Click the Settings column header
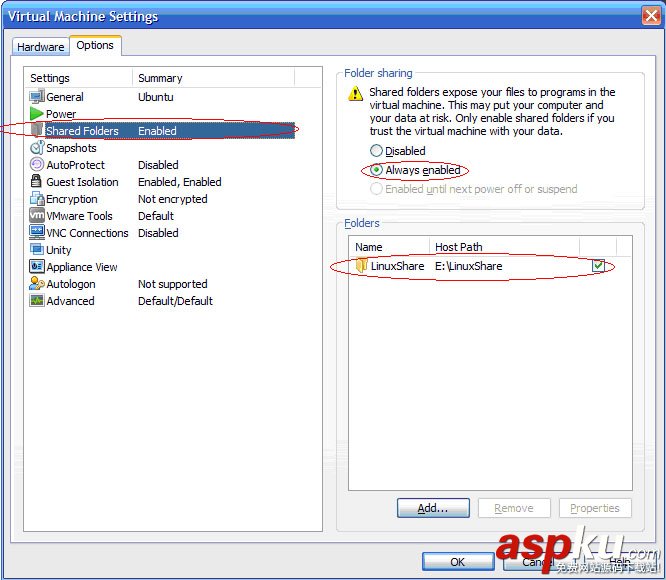Viewport: 666px width, 580px height. click(x=79, y=78)
